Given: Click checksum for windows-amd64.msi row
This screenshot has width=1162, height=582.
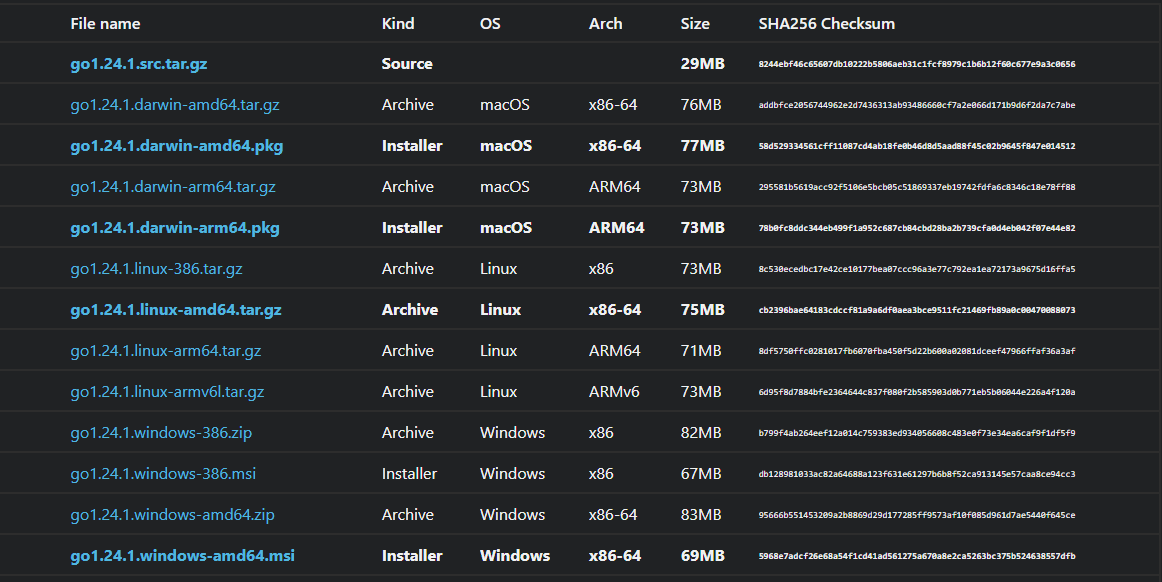Looking at the screenshot, I should coord(916,556).
